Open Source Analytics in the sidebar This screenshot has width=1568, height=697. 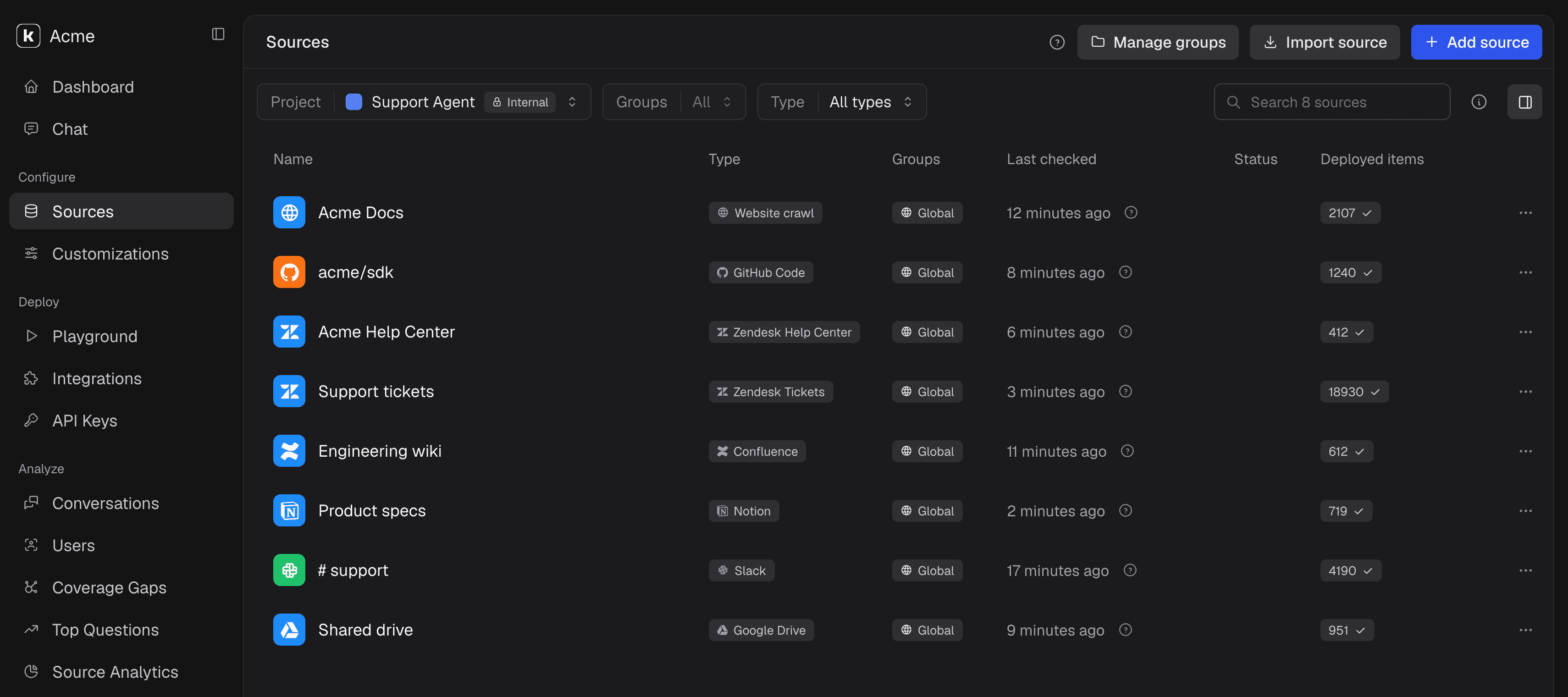pos(121,672)
